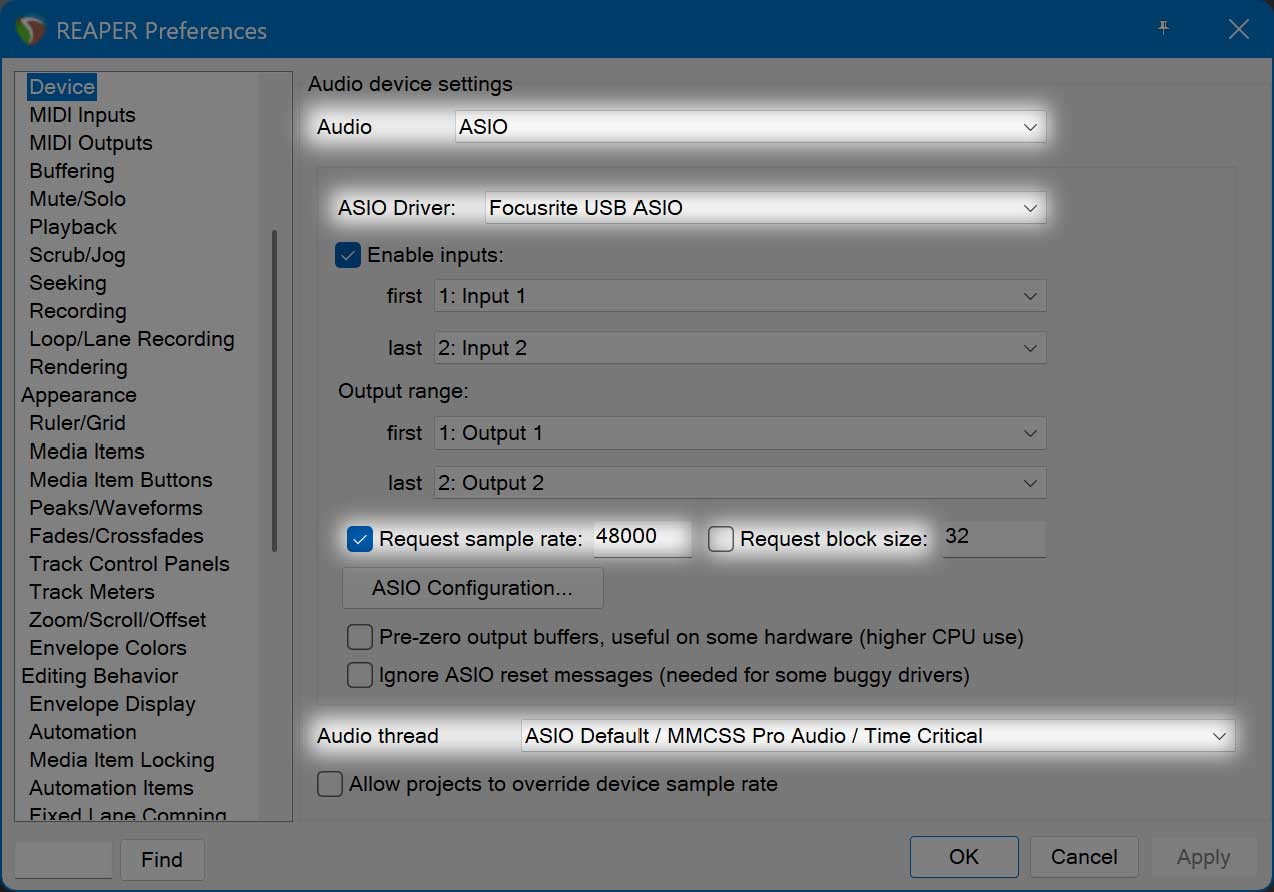Click the Find button
Screen dimensions: 1274x892
(x=162, y=860)
